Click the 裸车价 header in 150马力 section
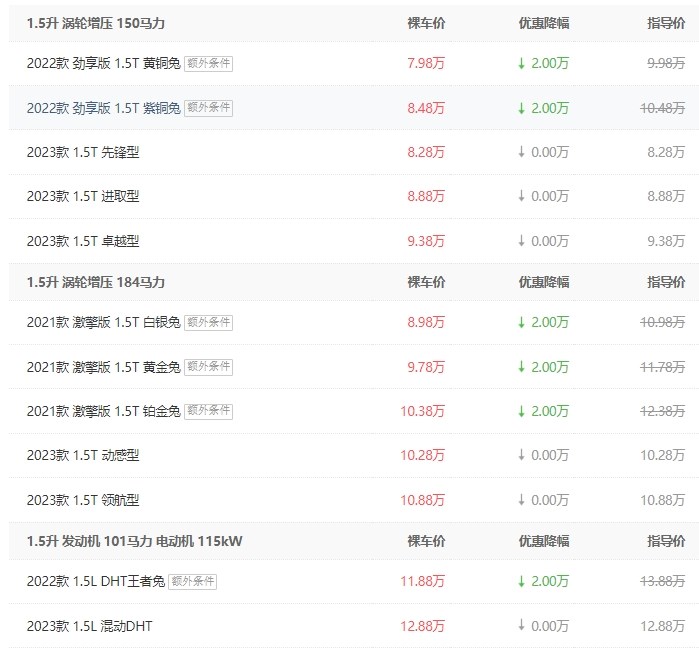Image resolution: width=699 pixels, height=653 pixels. click(426, 23)
